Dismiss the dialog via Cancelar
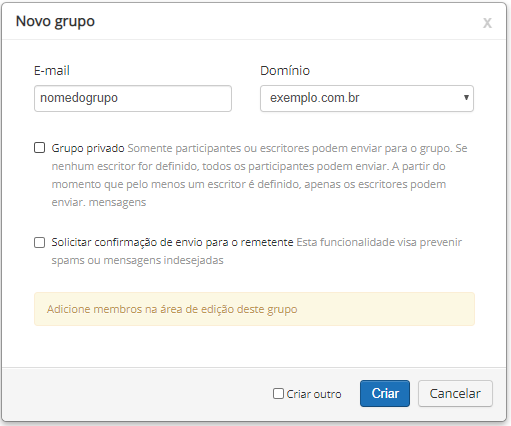This screenshot has width=511, height=426. pyautogui.click(x=455, y=394)
